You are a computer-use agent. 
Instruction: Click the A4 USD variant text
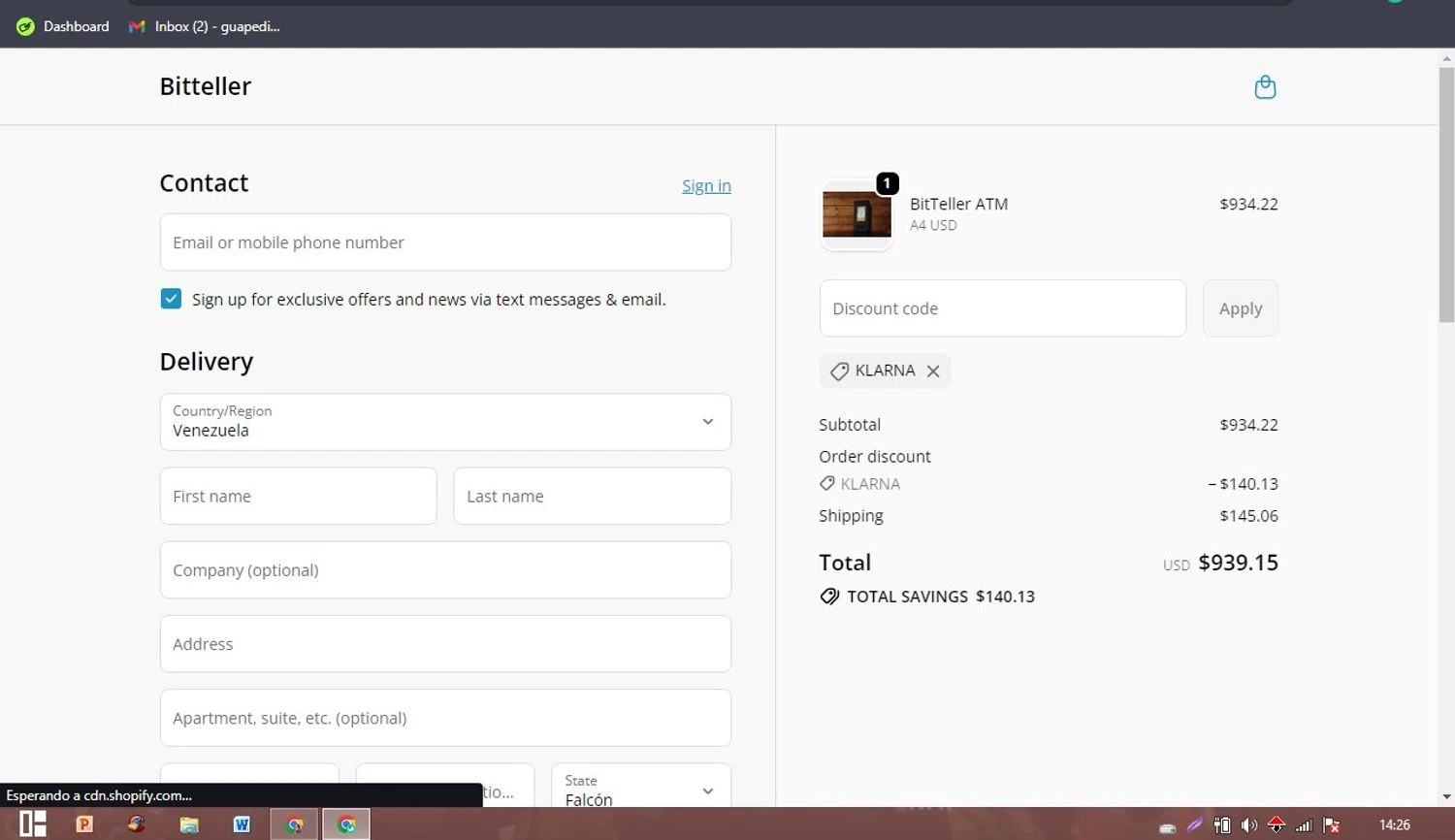tap(933, 225)
